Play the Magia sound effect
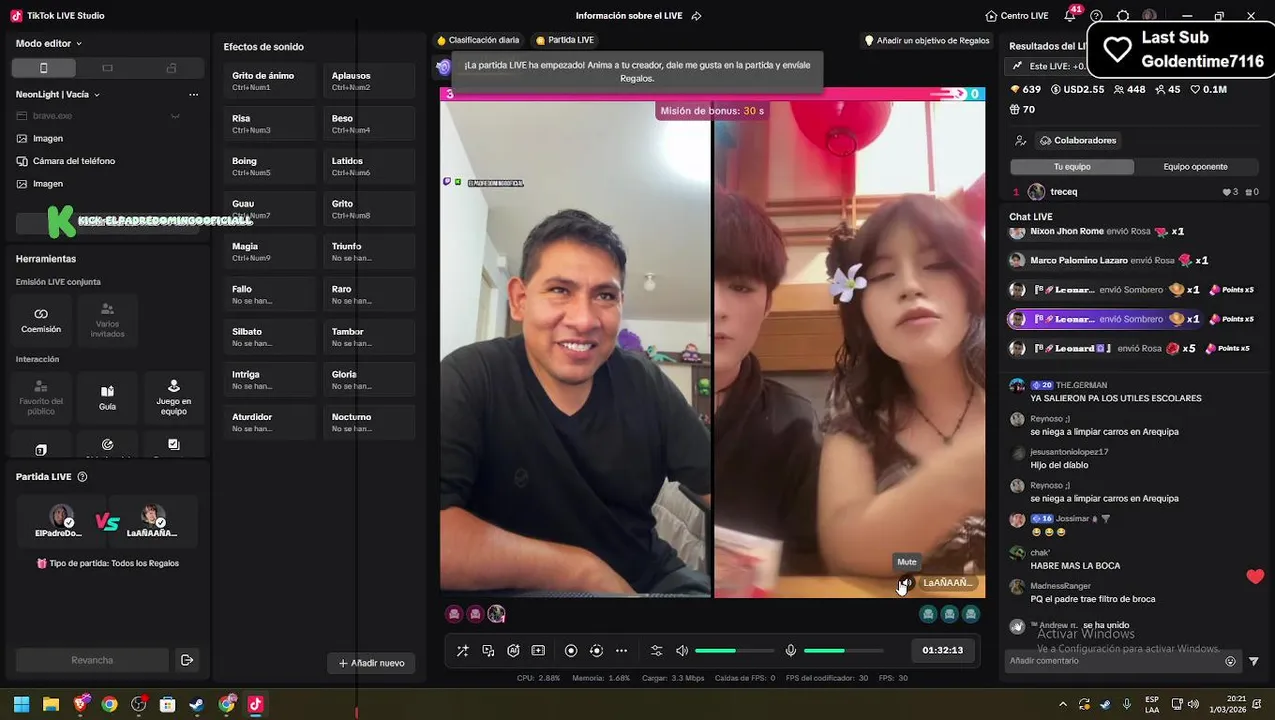1275x720 pixels. point(270,251)
